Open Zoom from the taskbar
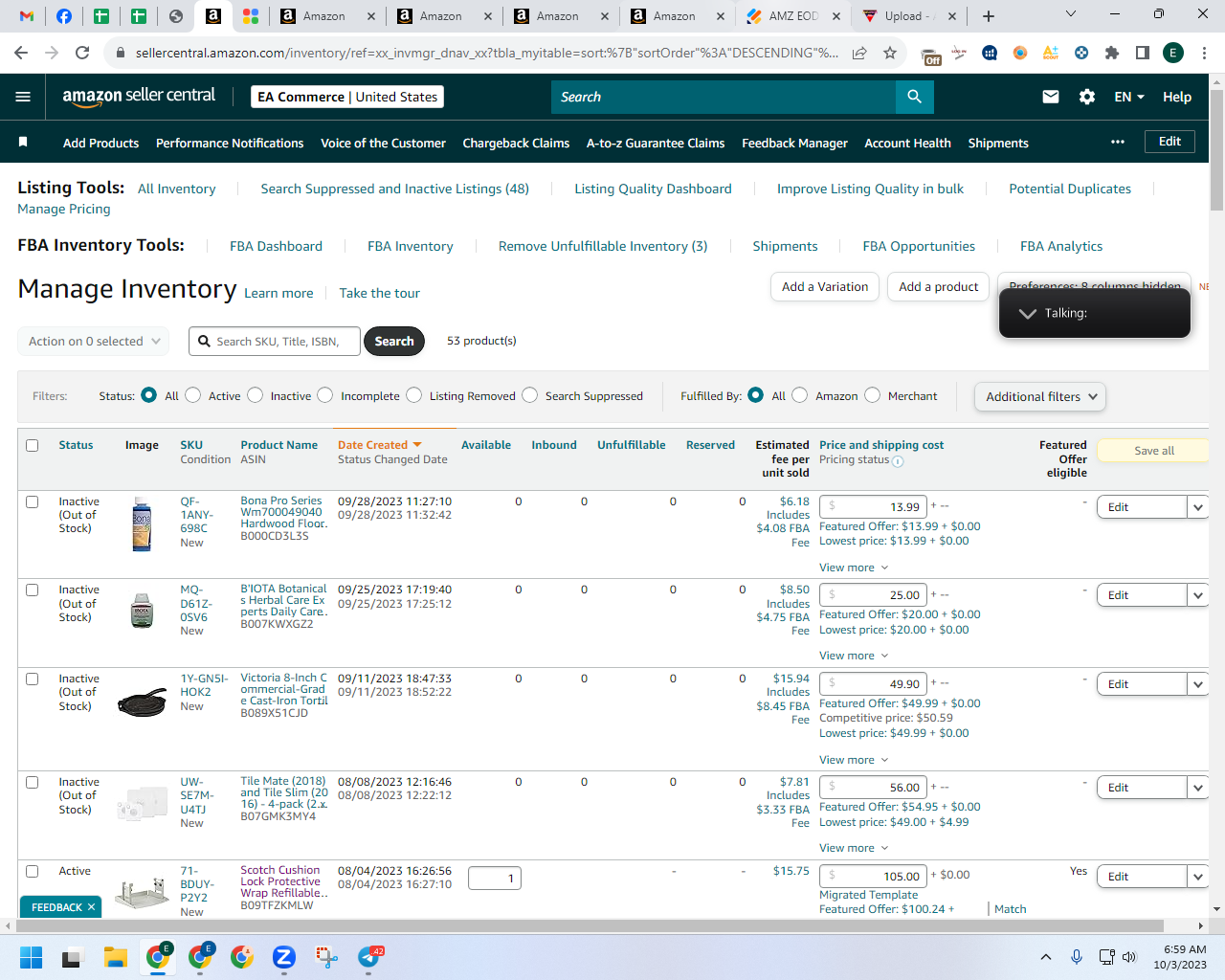 point(283,957)
